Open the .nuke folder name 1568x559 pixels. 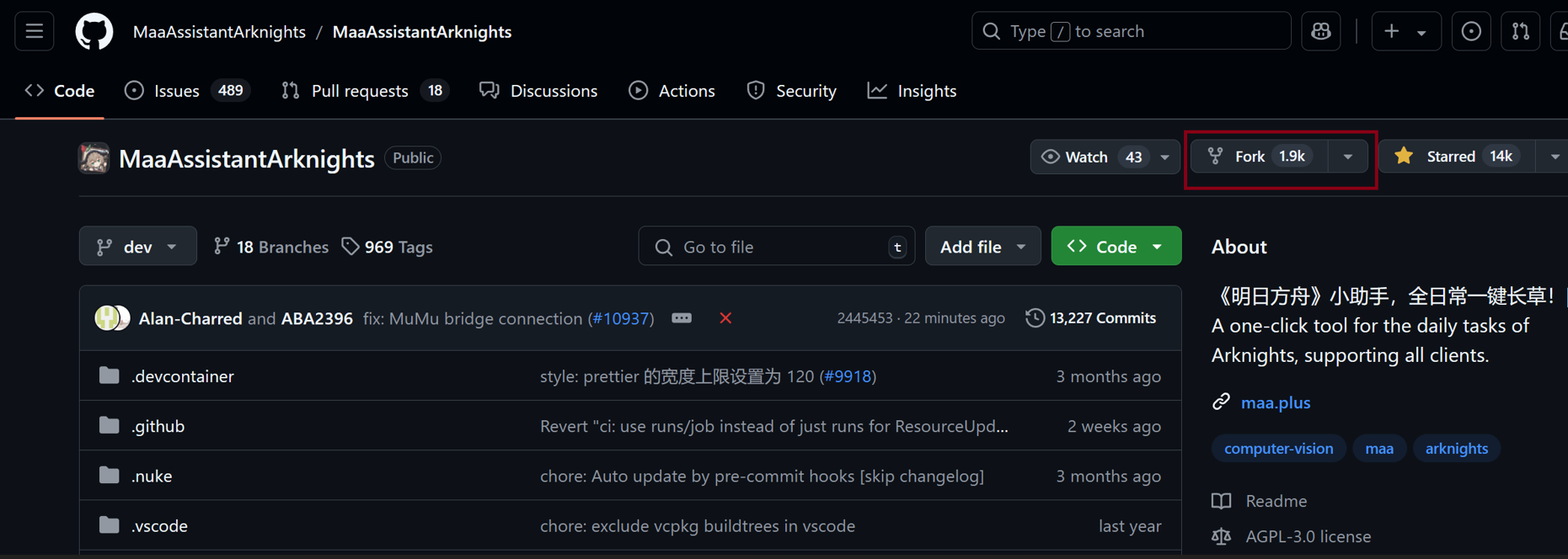[x=152, y=476]
